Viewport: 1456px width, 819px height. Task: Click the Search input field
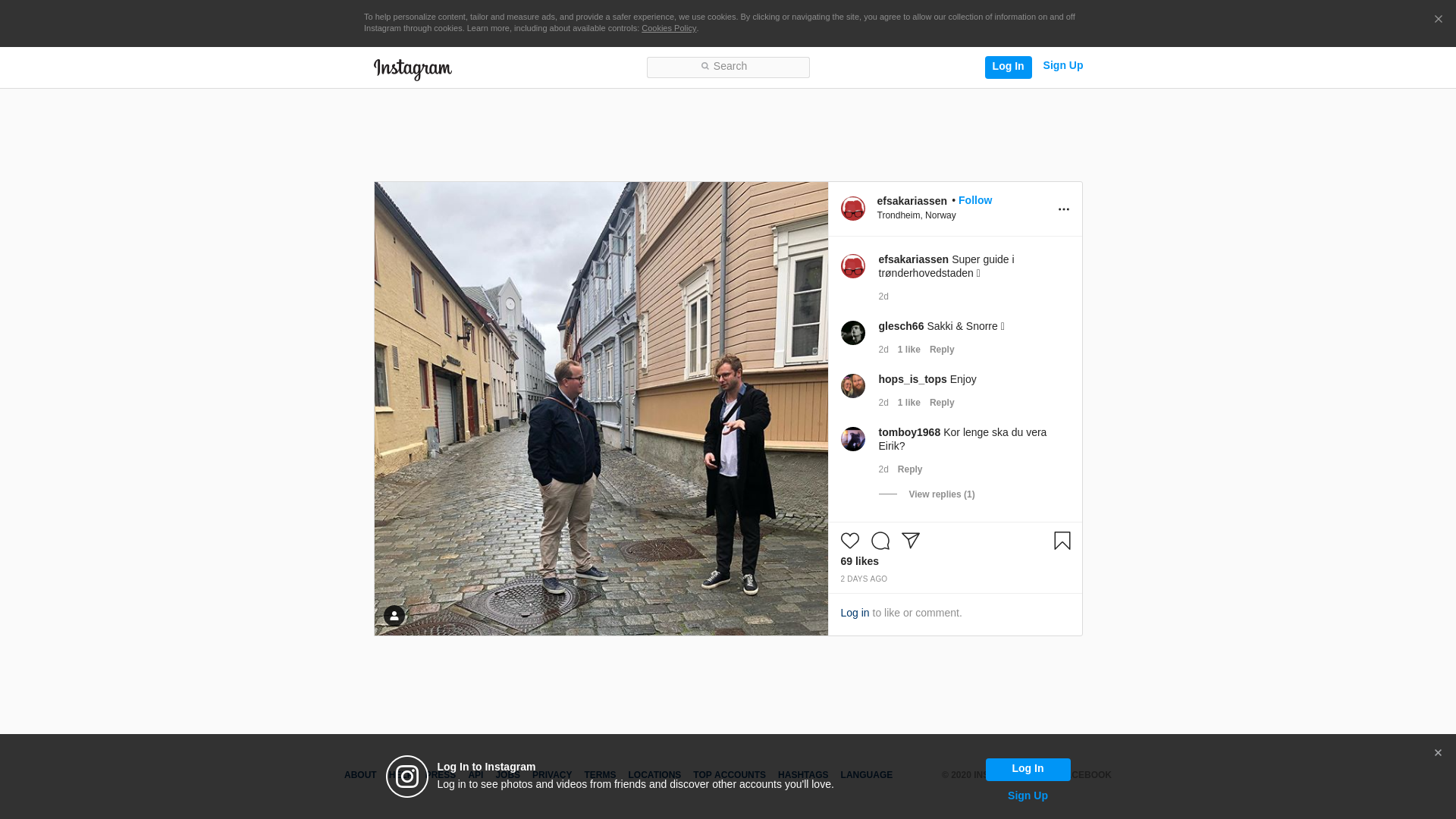(728, 67)
